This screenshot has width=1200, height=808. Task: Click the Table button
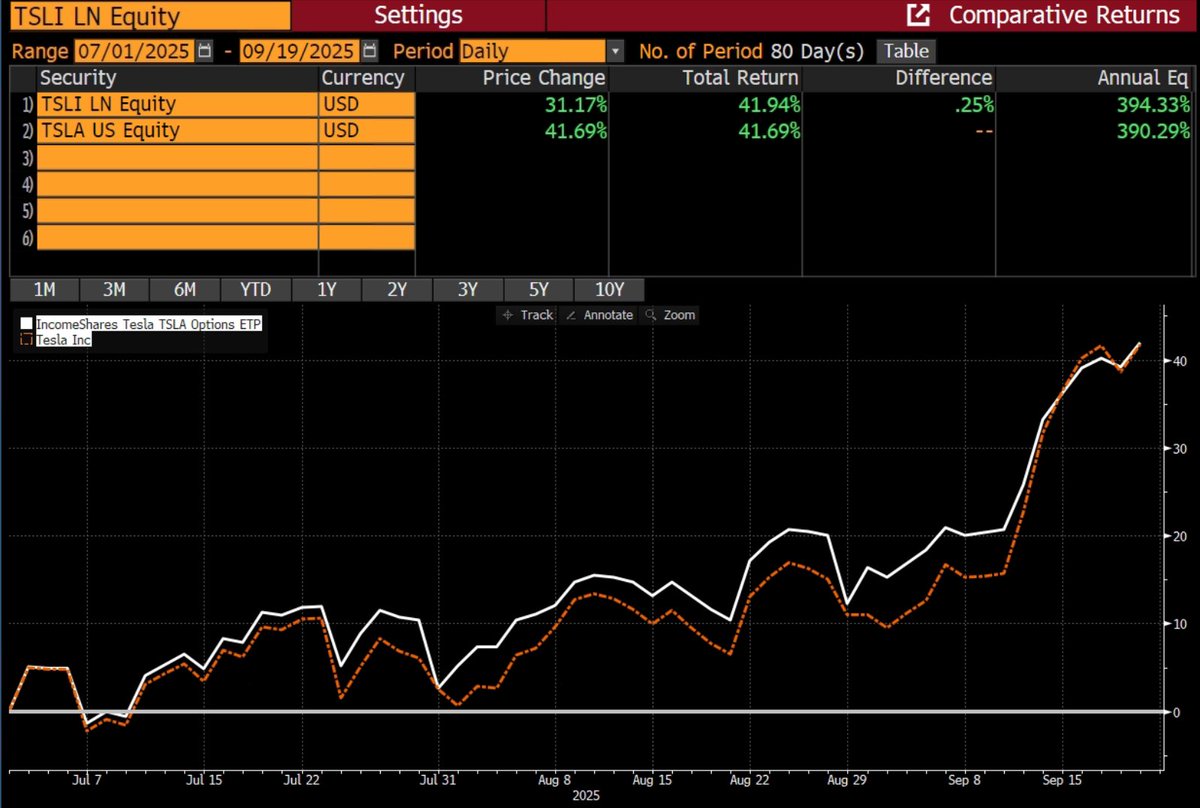(x=906, y=51)
